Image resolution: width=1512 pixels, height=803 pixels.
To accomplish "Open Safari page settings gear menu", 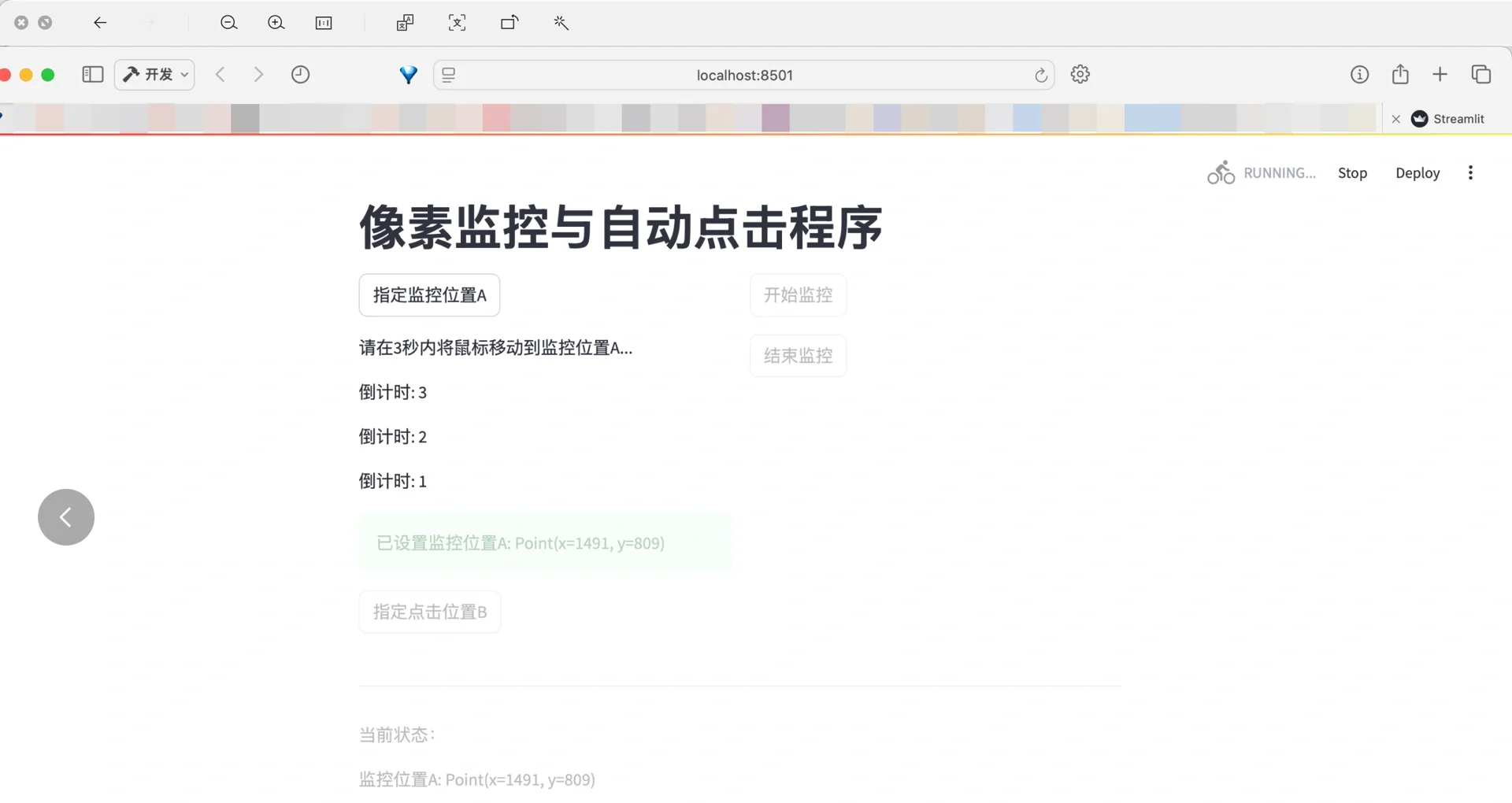I will 1080,74.
